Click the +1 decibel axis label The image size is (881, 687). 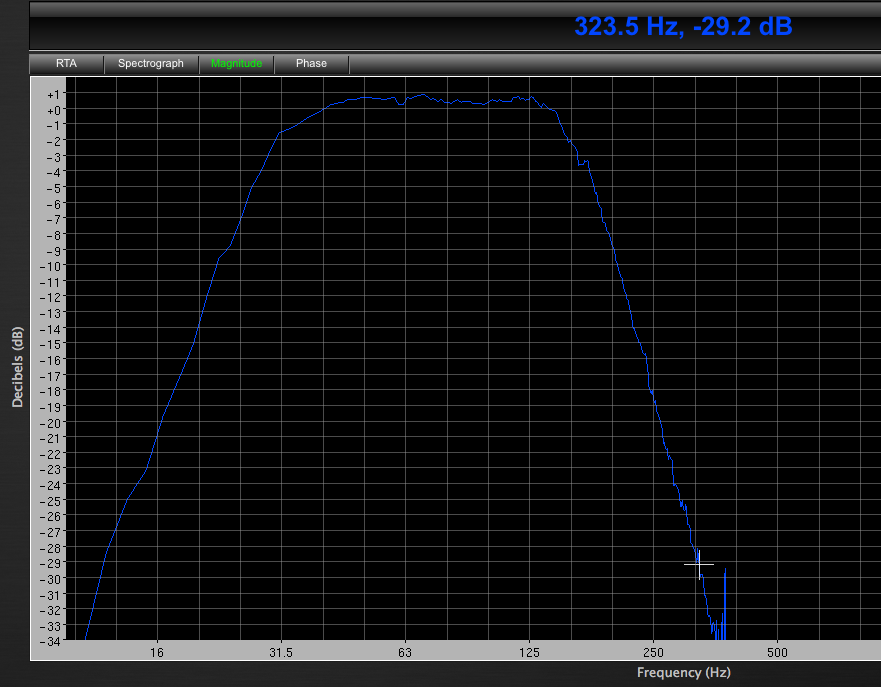click(x=54, y=94)
